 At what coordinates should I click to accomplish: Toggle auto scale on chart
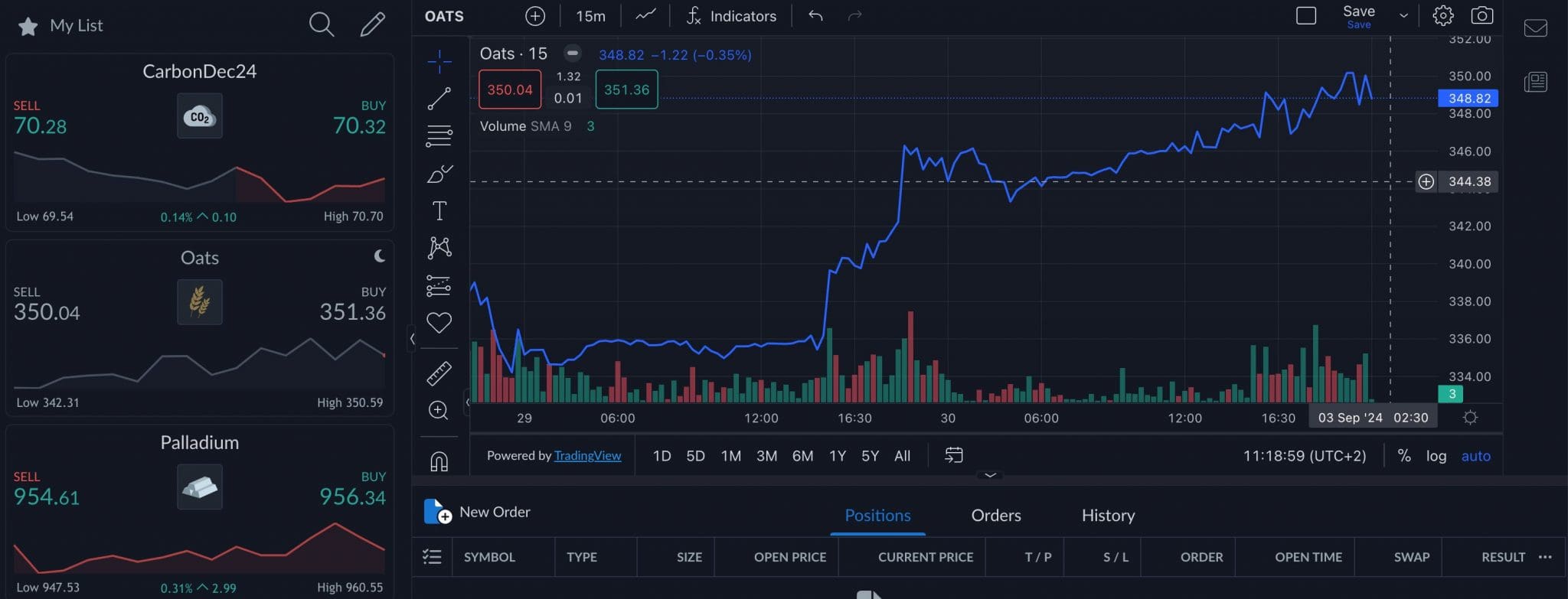coord(1476,456)
